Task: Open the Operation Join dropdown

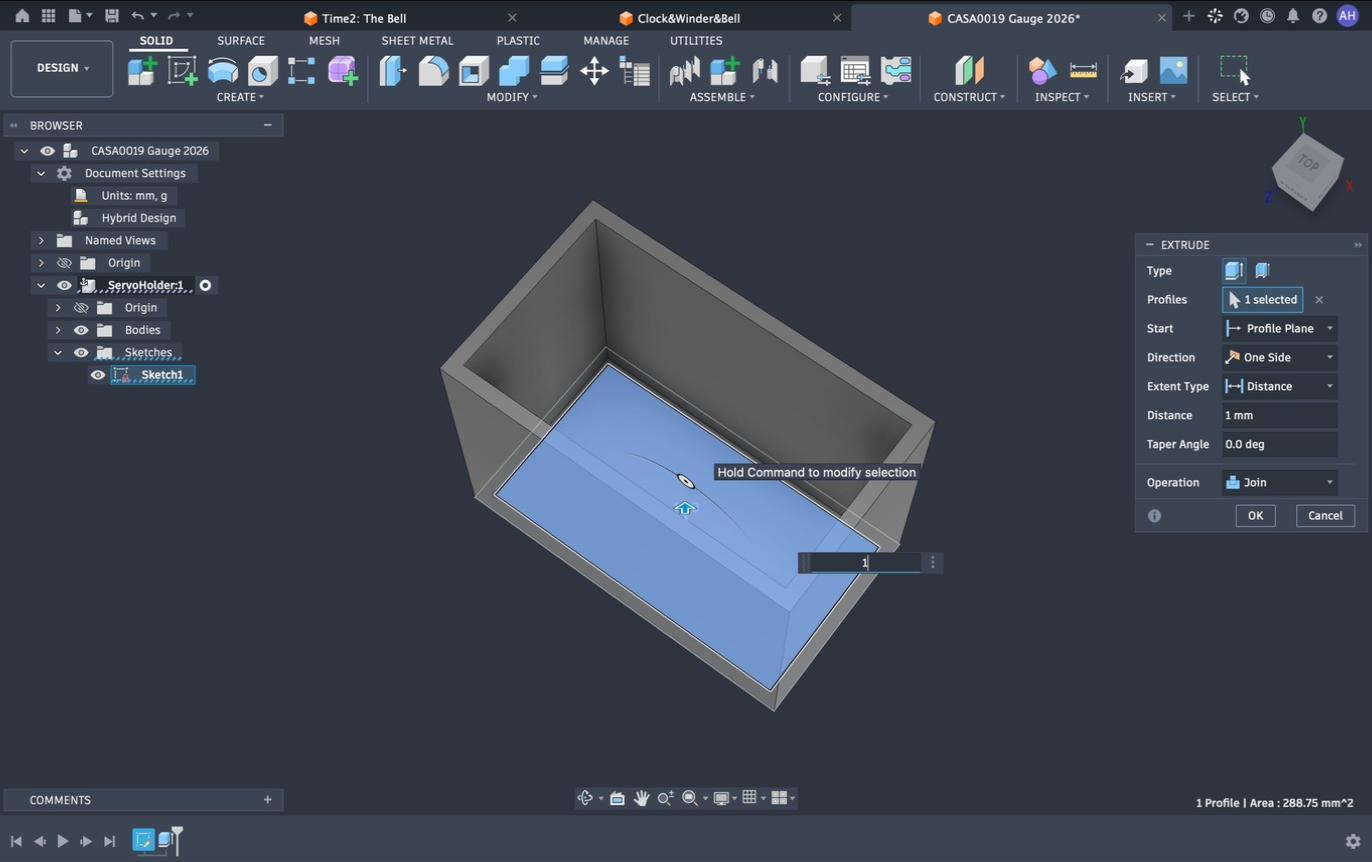Action: click(1280, 482)
